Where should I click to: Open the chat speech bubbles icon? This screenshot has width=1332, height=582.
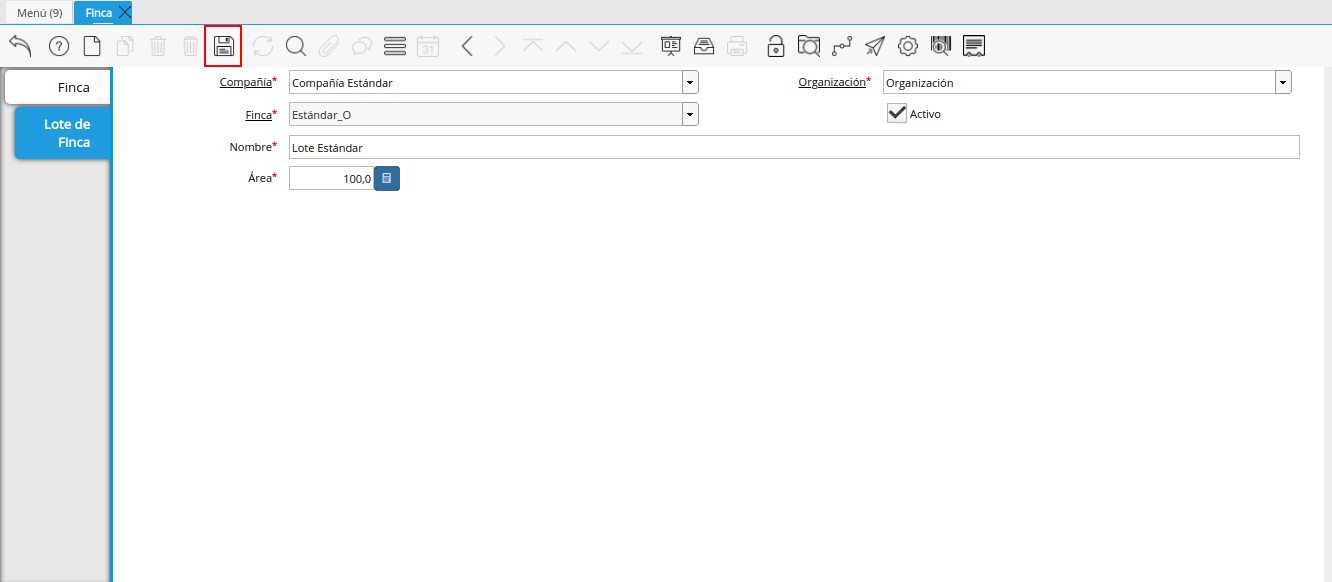[362, 45]
